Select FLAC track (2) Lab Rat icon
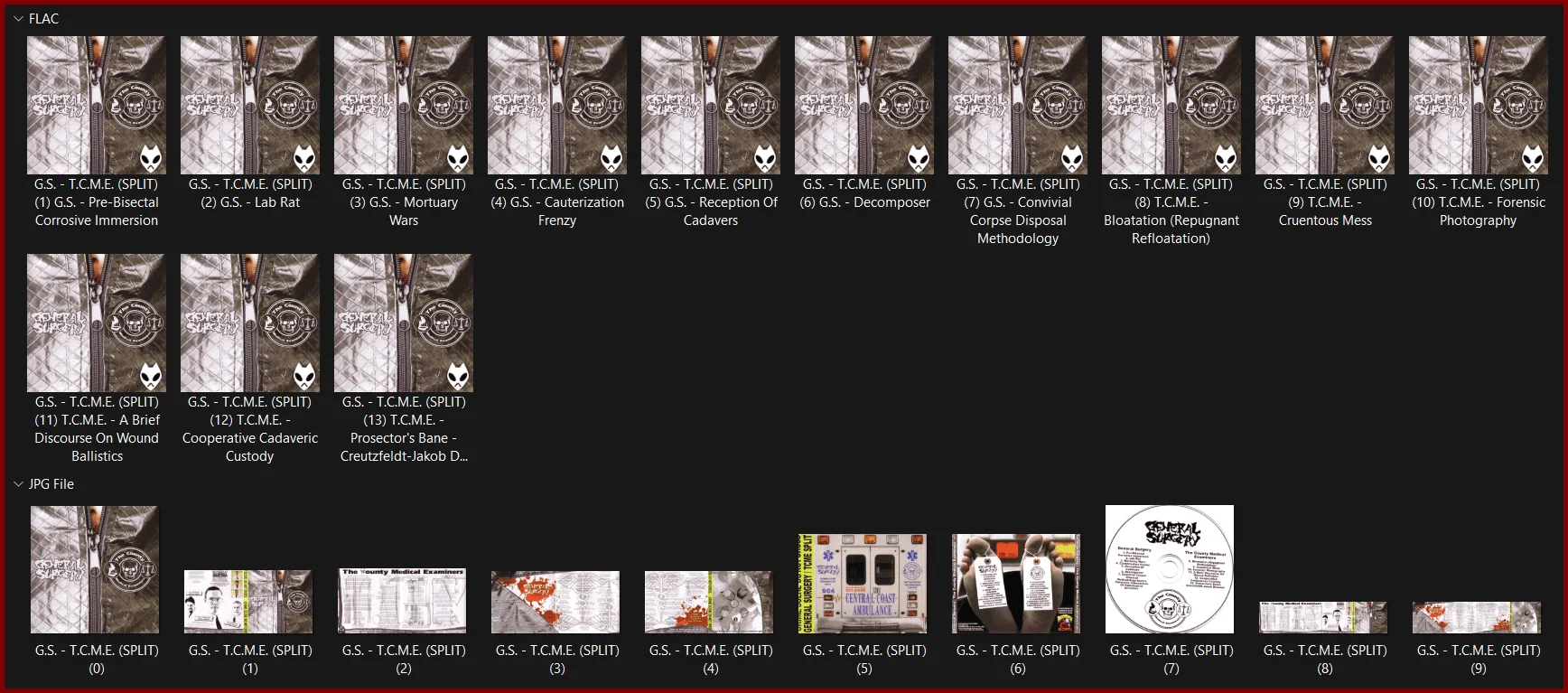Viewport: 1568px width, 693px height. click(x=250, y=105)
